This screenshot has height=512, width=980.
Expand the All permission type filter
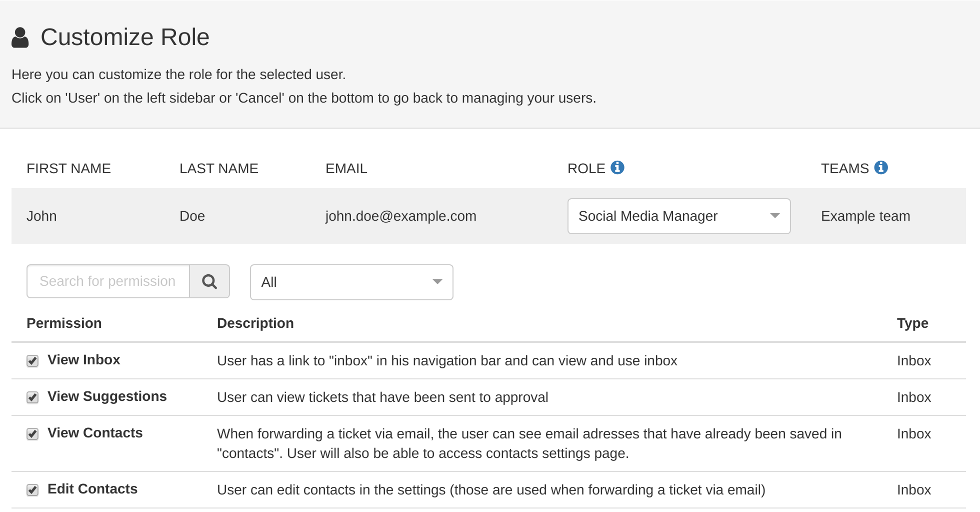(351, 282)
